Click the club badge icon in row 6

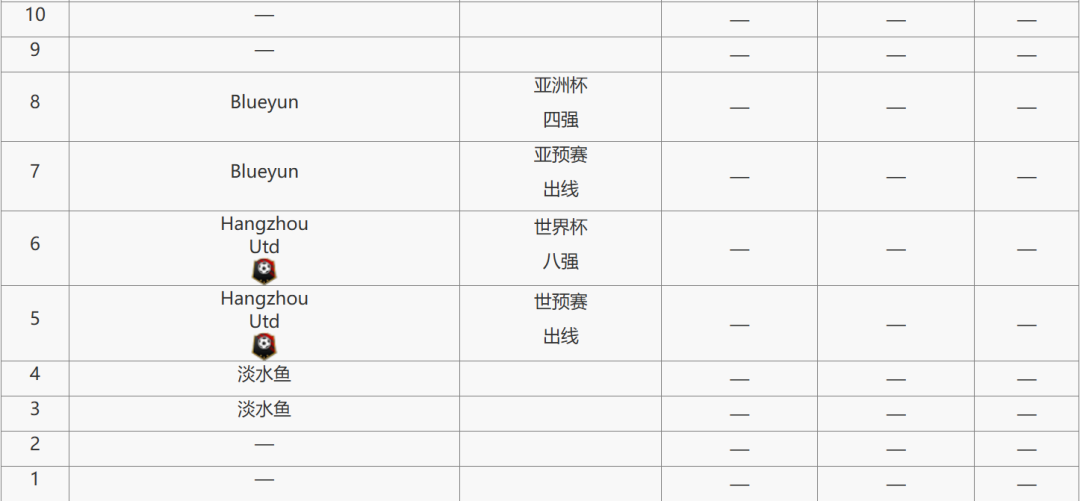click(x=264, y=271)
